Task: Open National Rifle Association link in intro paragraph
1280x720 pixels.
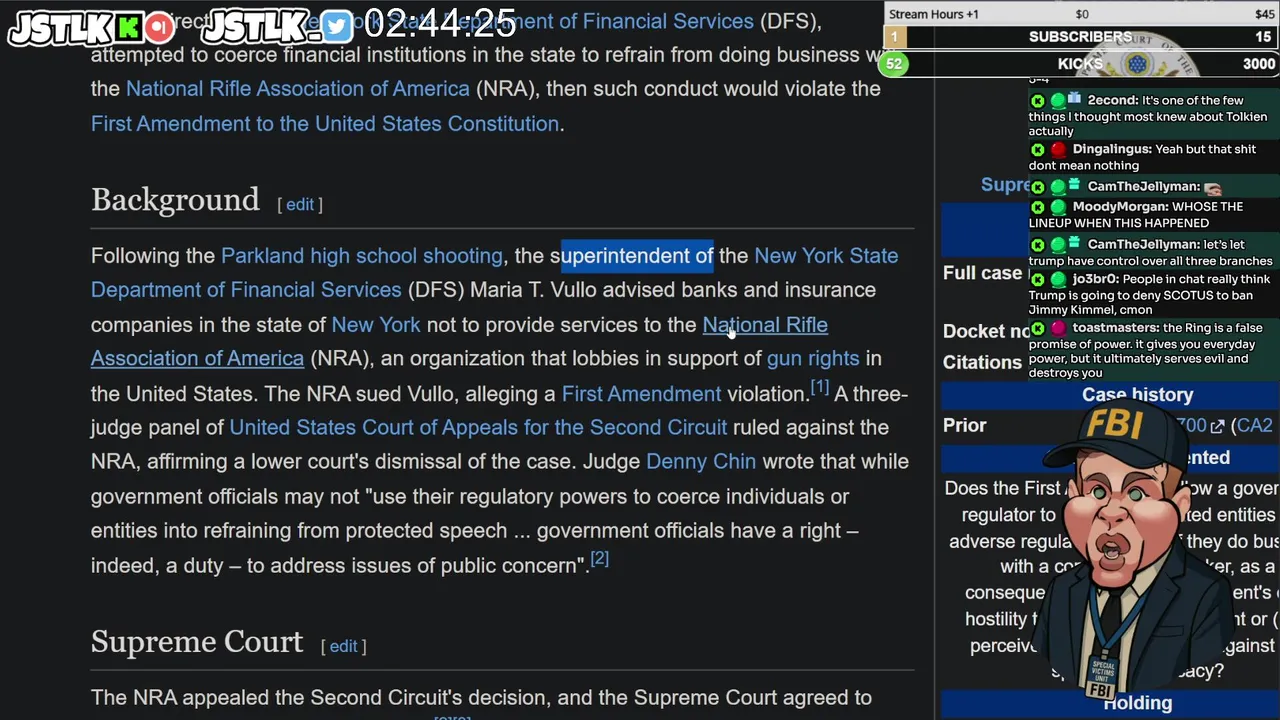Action: point(298,89)
